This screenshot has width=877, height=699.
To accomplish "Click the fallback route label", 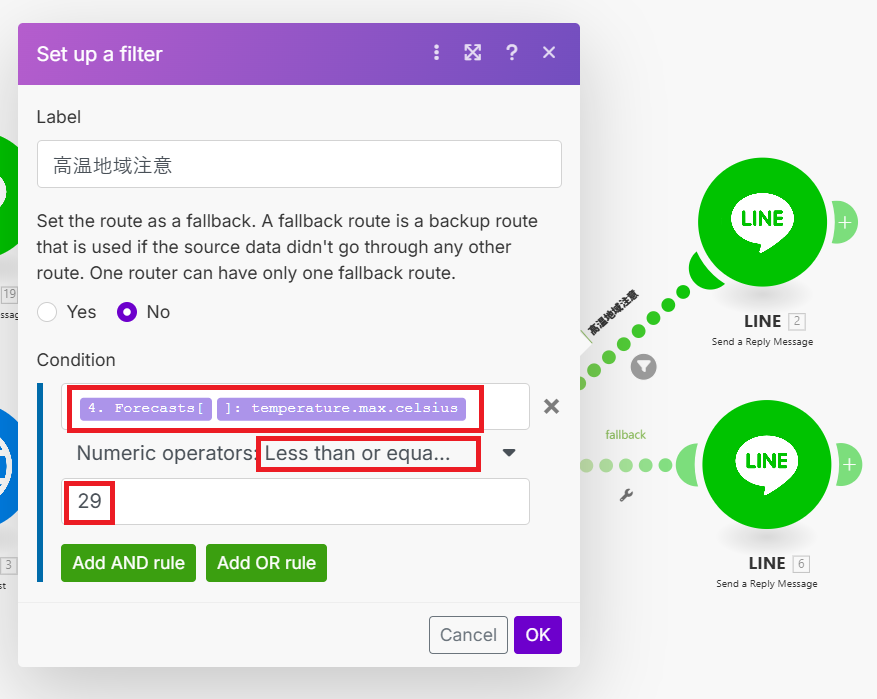I will [x=625, y=434].
